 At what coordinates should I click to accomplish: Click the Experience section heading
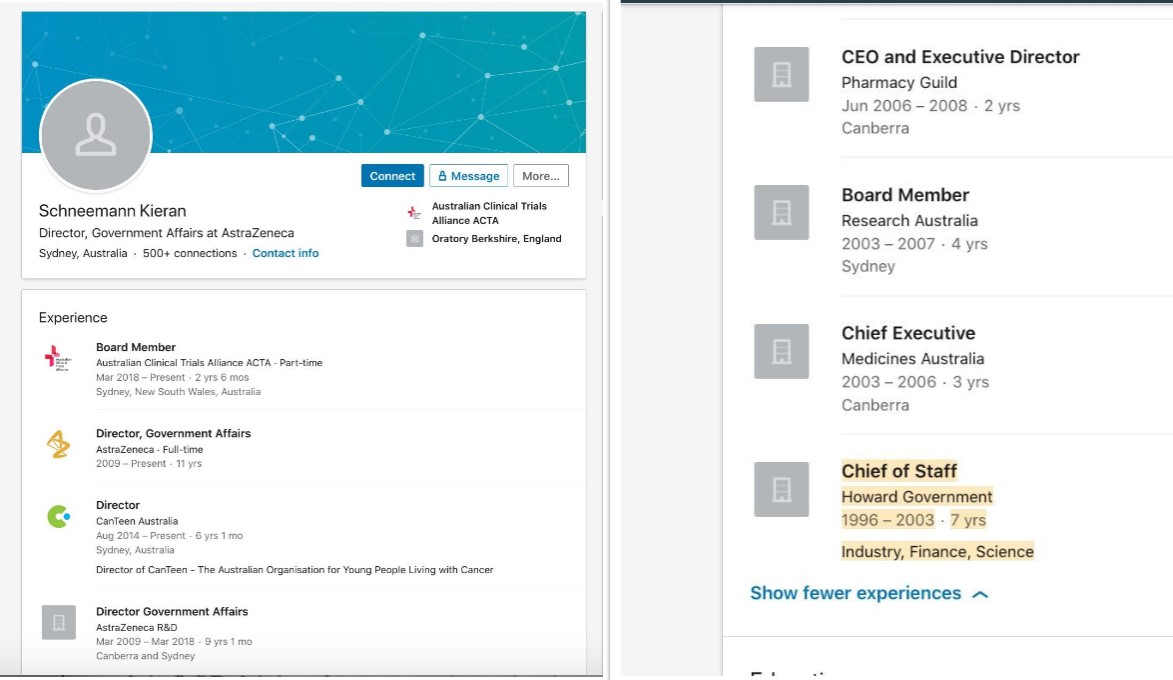(x=73, y=318)
